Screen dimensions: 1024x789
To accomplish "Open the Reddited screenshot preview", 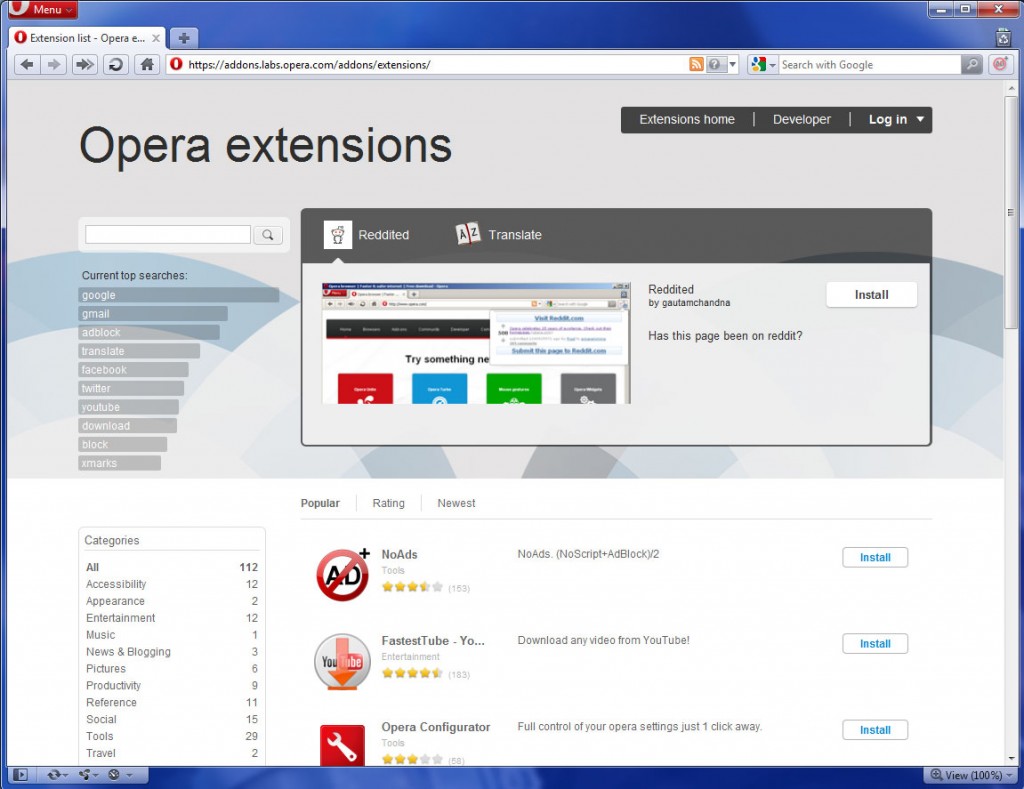I will pyautogui.click(x=476, y=343).
